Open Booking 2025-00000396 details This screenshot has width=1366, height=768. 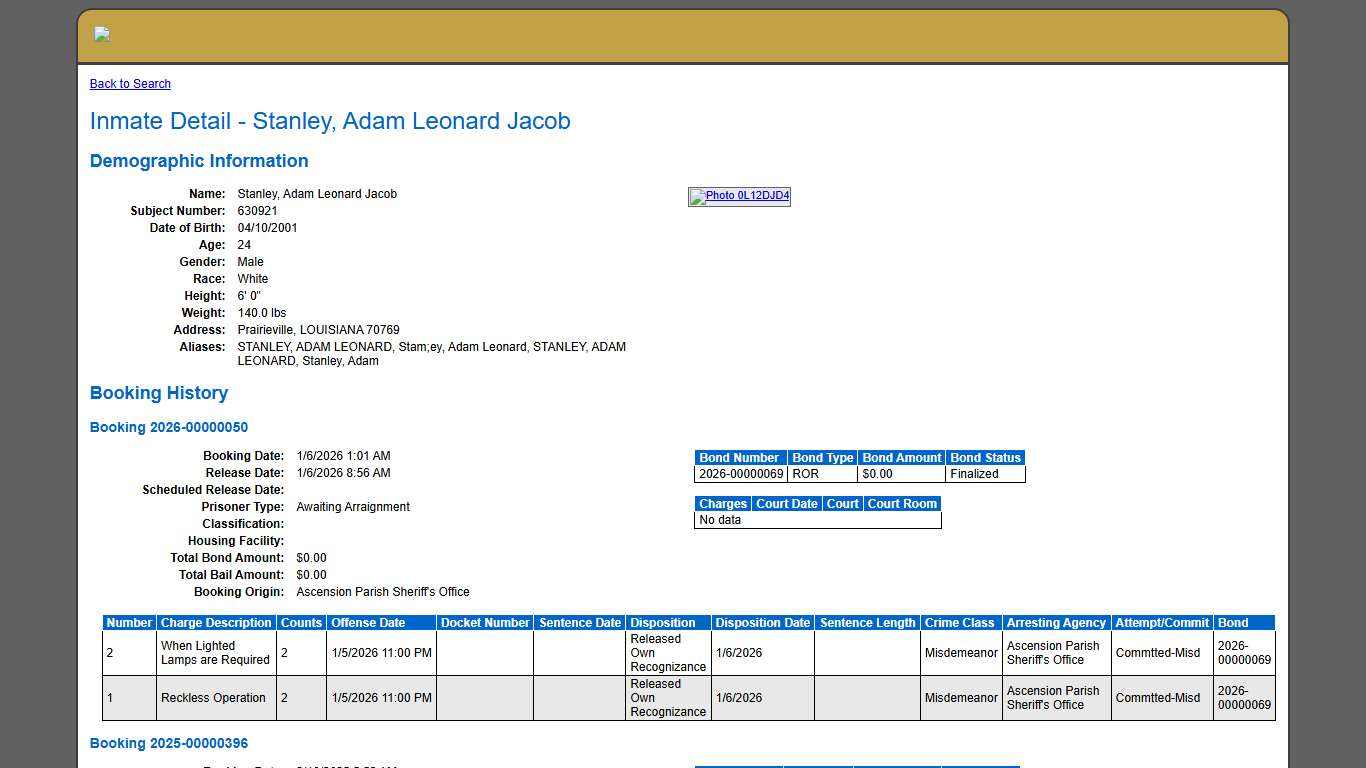point(168,743)
